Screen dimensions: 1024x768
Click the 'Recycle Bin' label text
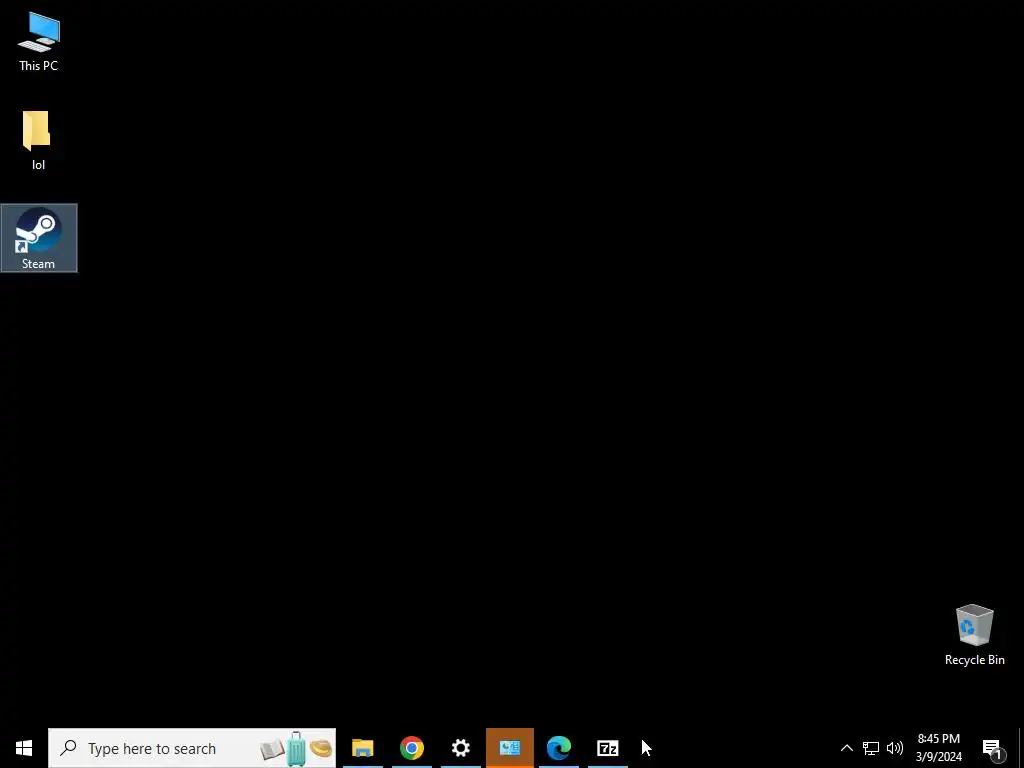click(974, 660)
